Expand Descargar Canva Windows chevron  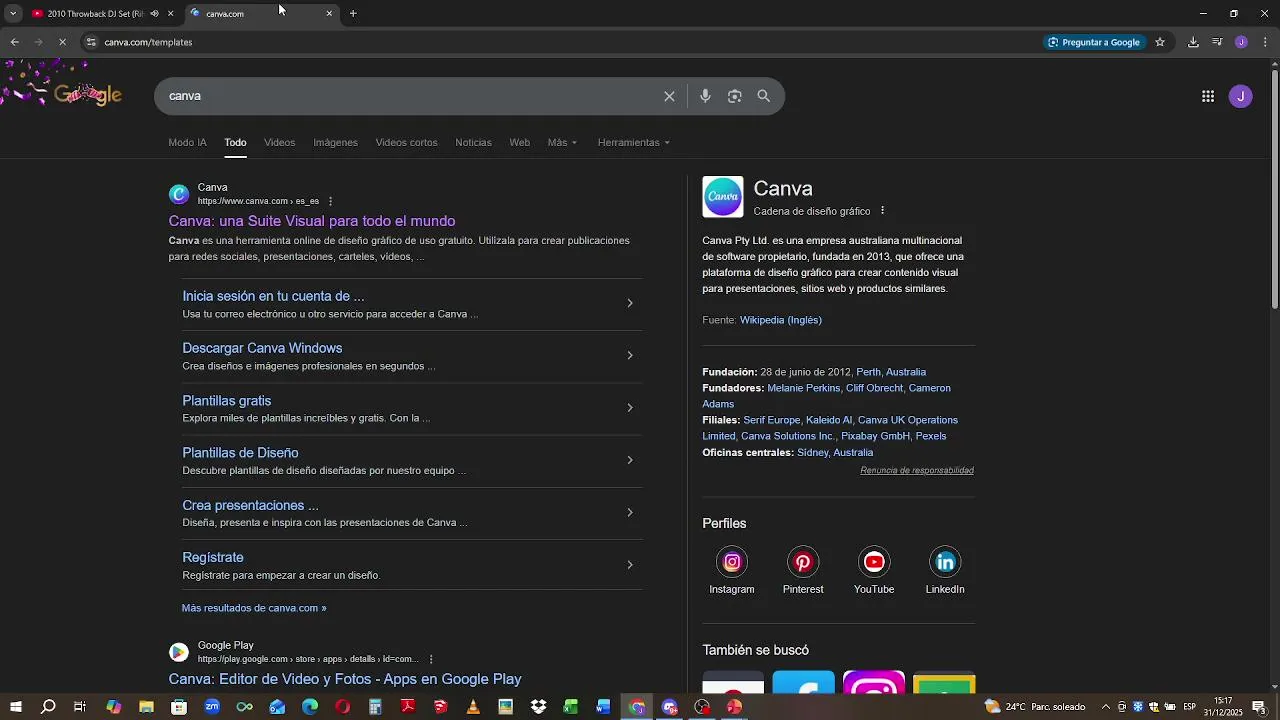tap(630, 356)
